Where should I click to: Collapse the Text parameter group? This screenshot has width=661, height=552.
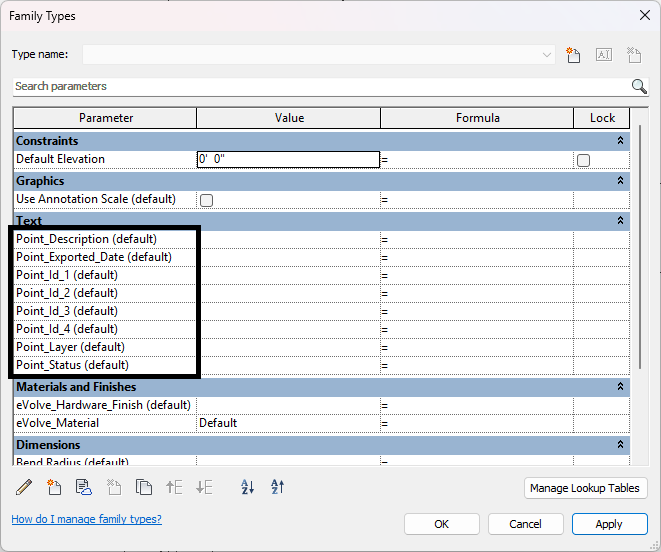pos(620,221)
